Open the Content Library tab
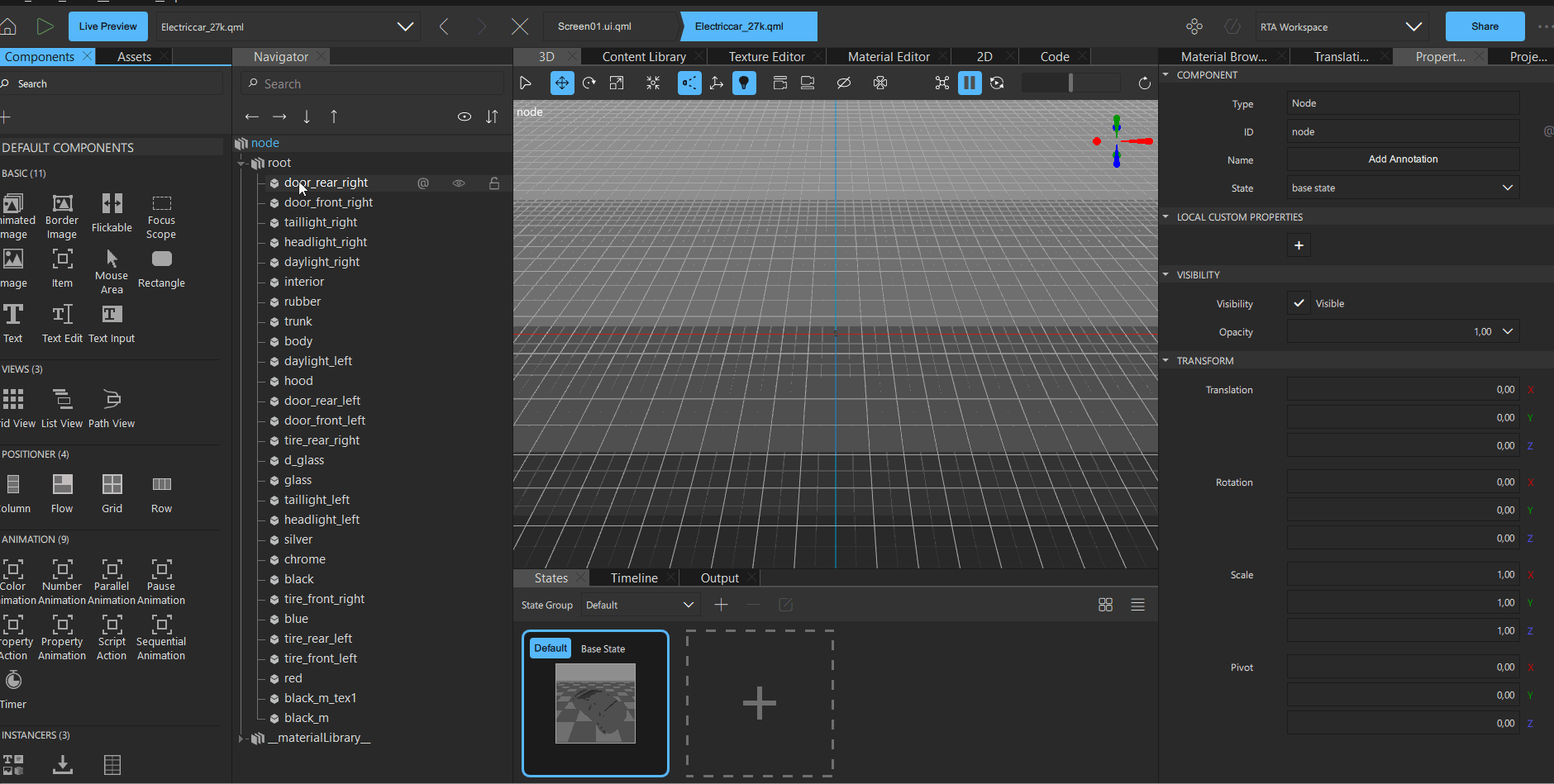Screen dimensions: 1554x784 (x=644, y=56)
